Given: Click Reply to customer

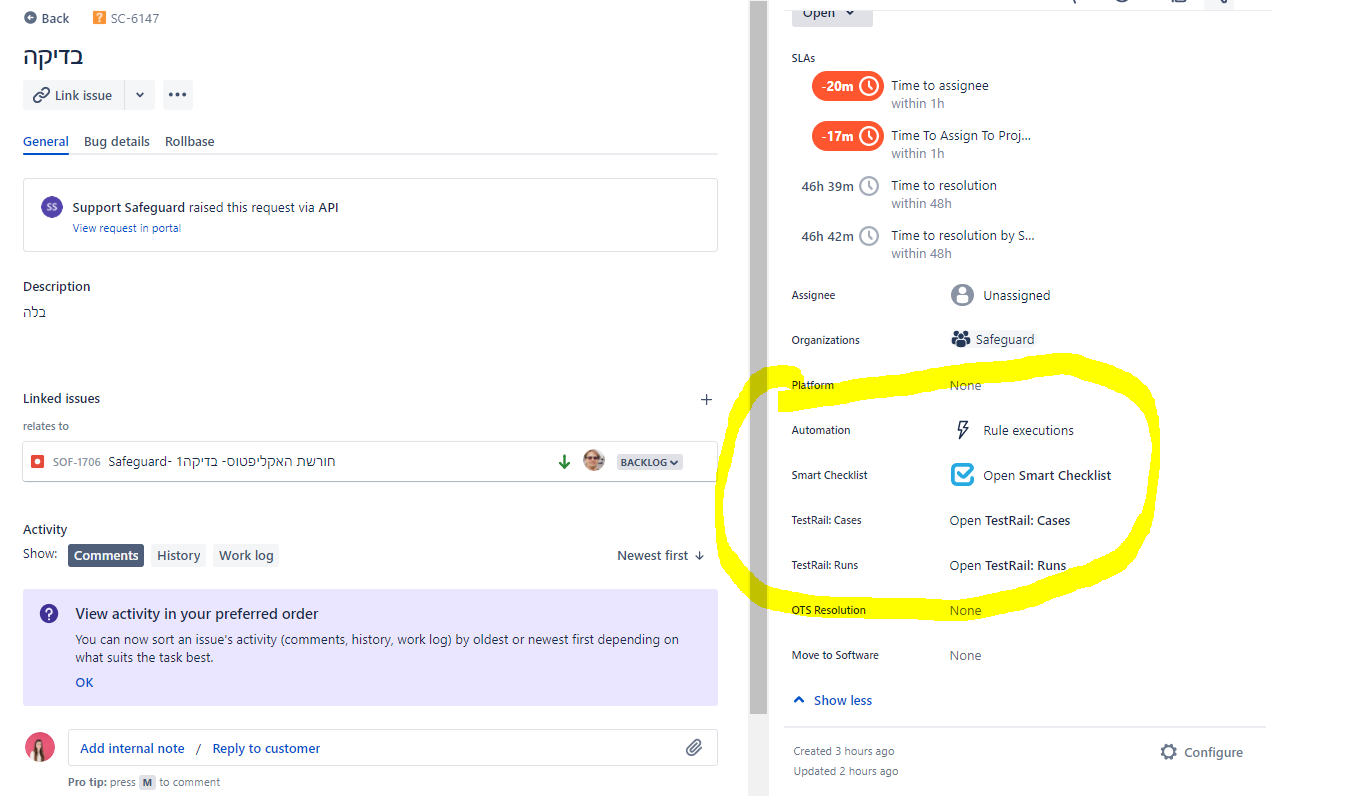Looking at the screenshot, I should 267,749.
